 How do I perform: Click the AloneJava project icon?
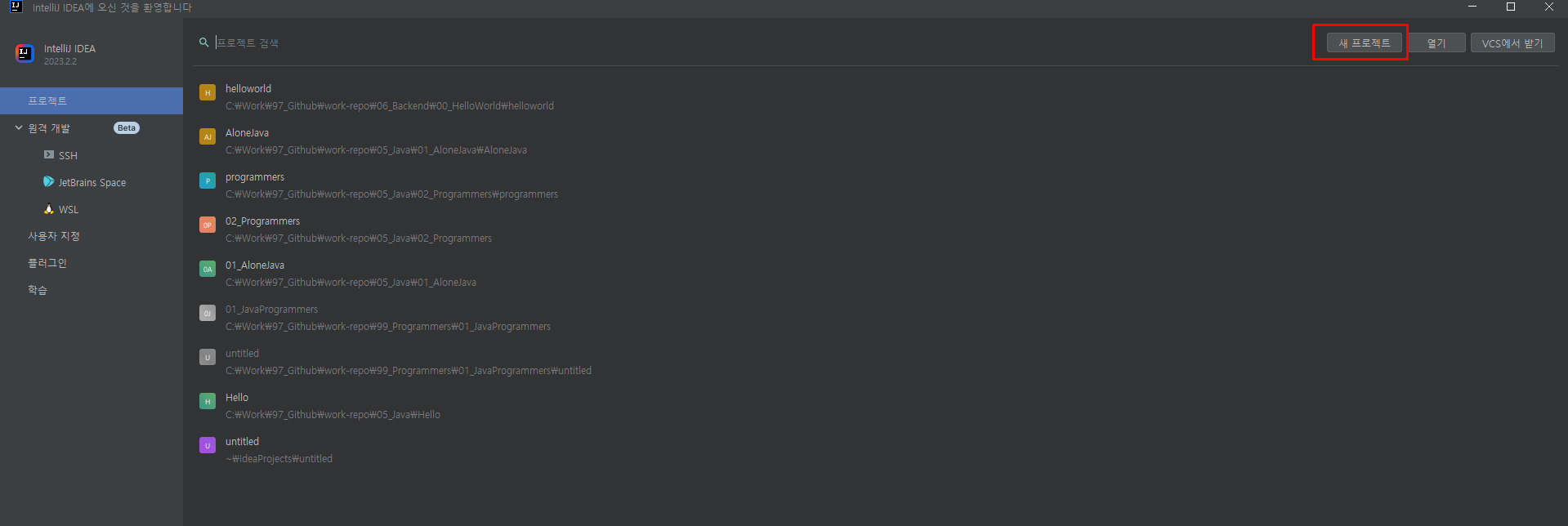tap(208, 136)
